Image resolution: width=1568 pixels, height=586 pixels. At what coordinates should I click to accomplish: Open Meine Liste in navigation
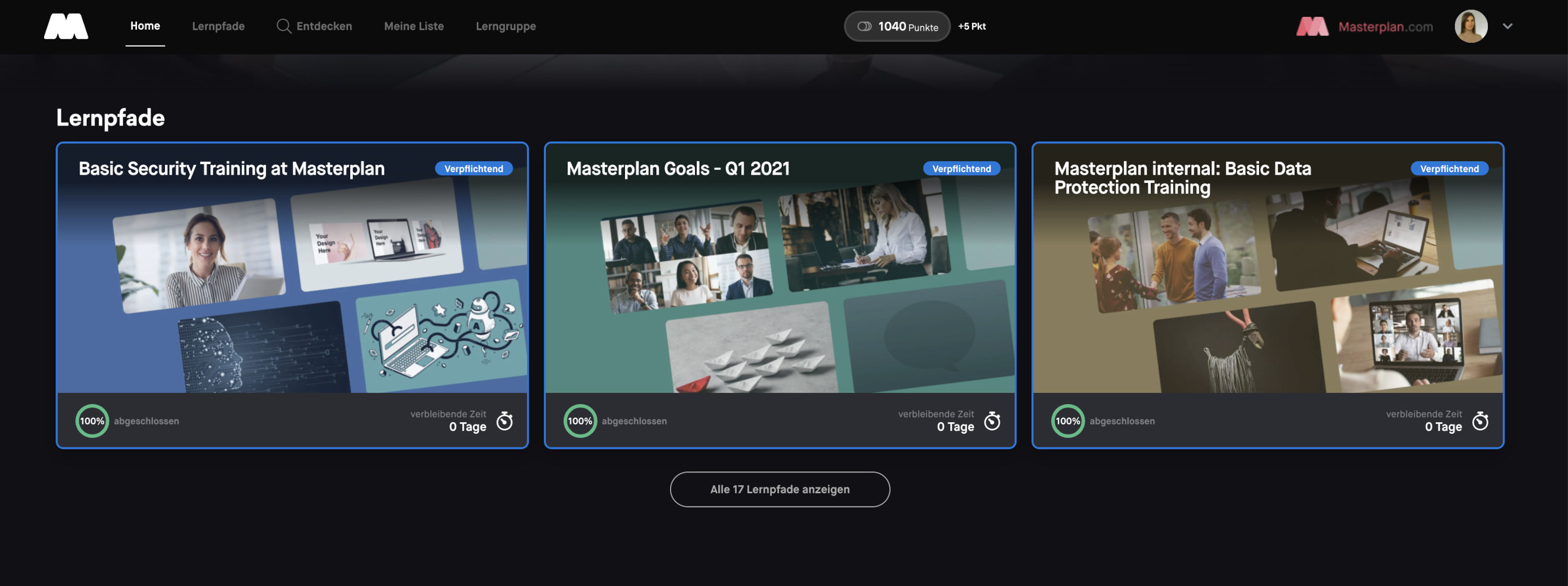413,26
